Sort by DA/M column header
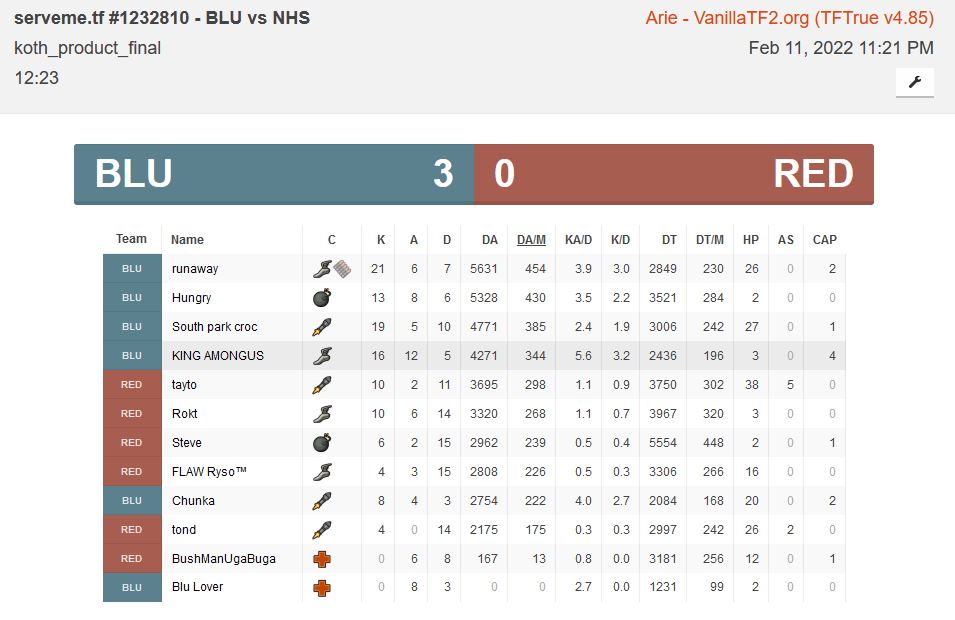The width and height of the screenshot is (955, 620). pyautogui.click(x=531, y=239)
